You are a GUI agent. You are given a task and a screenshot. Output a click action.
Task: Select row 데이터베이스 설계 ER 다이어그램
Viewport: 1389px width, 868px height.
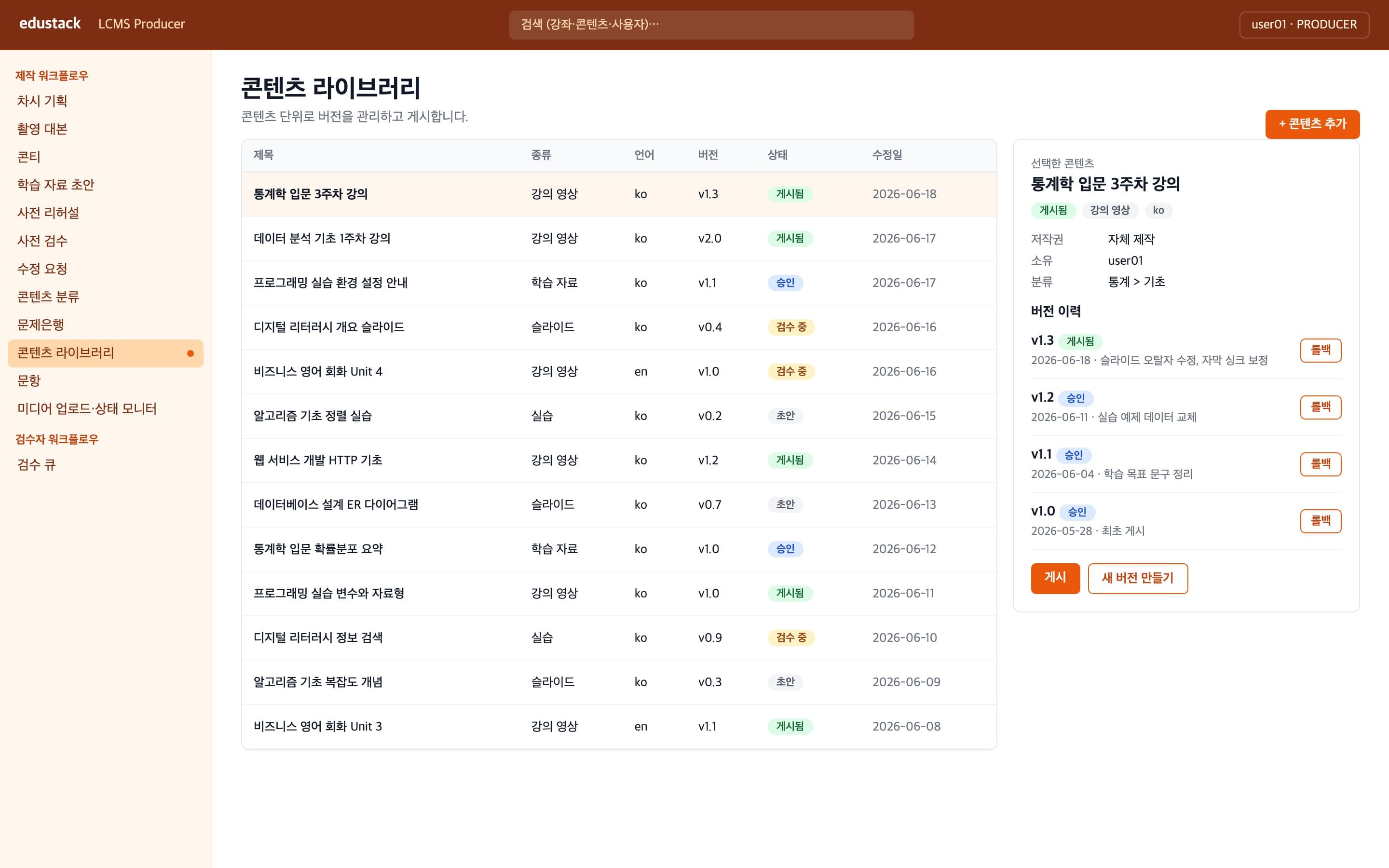pos(619,504)
